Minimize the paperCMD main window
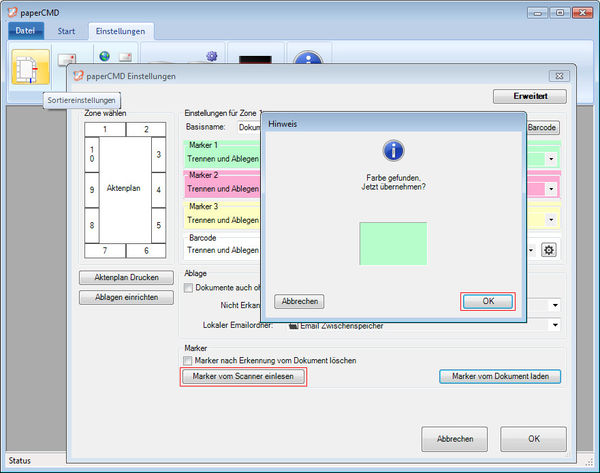The image size is (600, 473). click(x=537, y=13)
